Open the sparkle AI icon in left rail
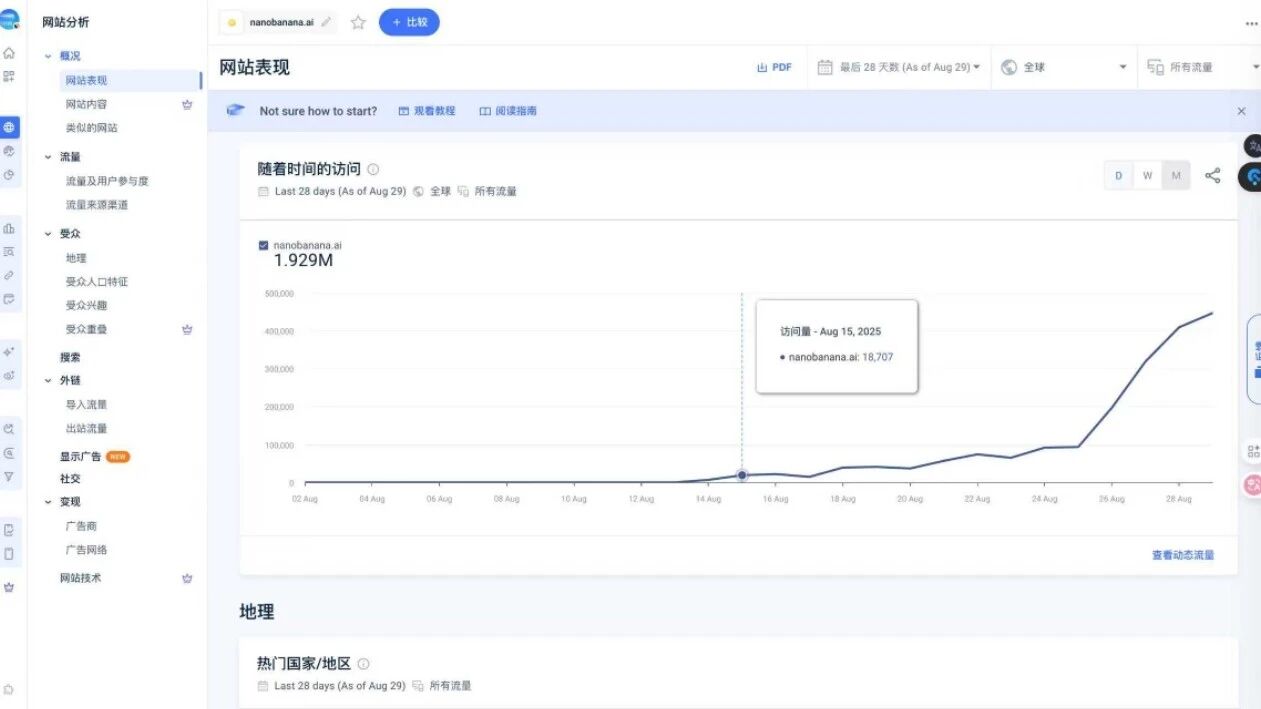This screenshot has width=1261, height=709. tap(9, 351)
